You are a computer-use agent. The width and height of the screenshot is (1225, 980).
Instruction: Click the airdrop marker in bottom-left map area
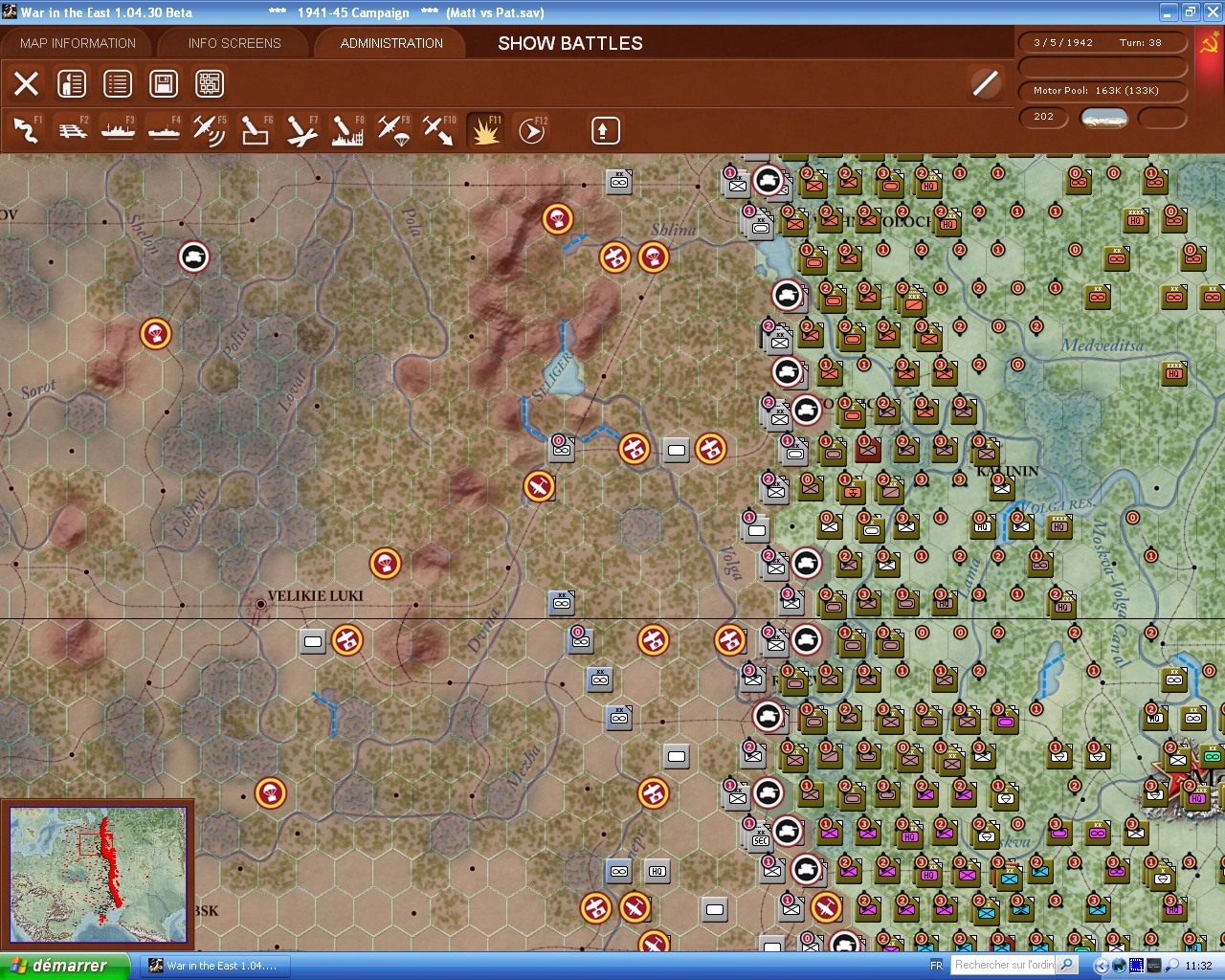pos(271,792)
